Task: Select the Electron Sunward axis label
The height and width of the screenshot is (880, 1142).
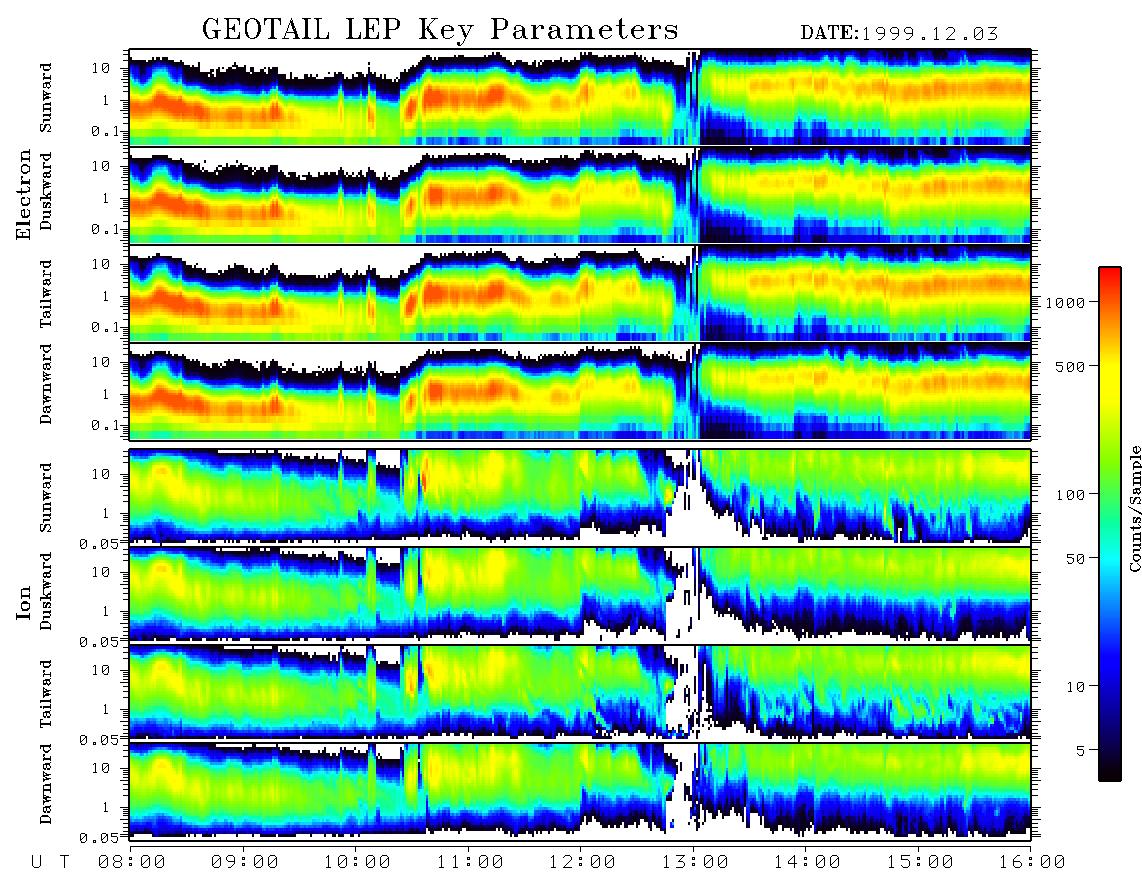Action: (46, 98)
